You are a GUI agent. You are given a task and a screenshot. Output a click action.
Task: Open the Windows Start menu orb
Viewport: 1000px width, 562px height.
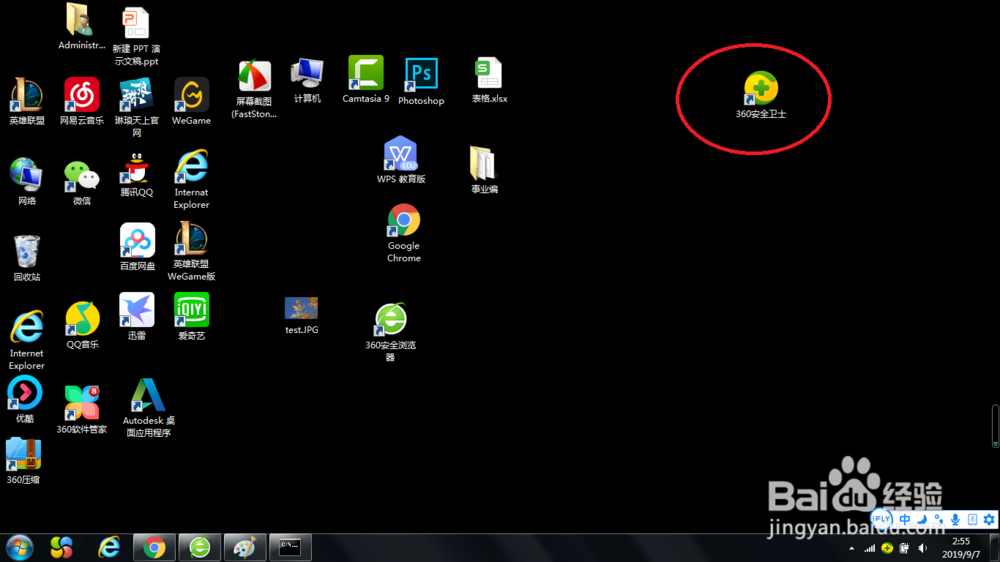(x=20, y=547)
